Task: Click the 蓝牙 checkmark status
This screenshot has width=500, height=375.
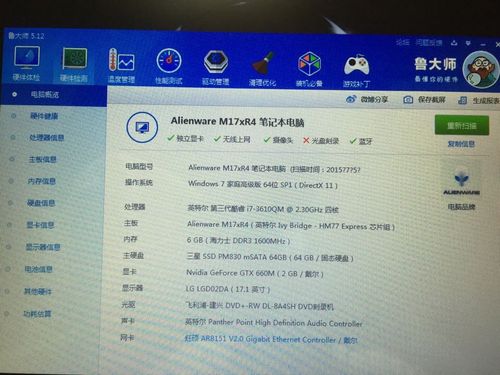Action: 361,141
